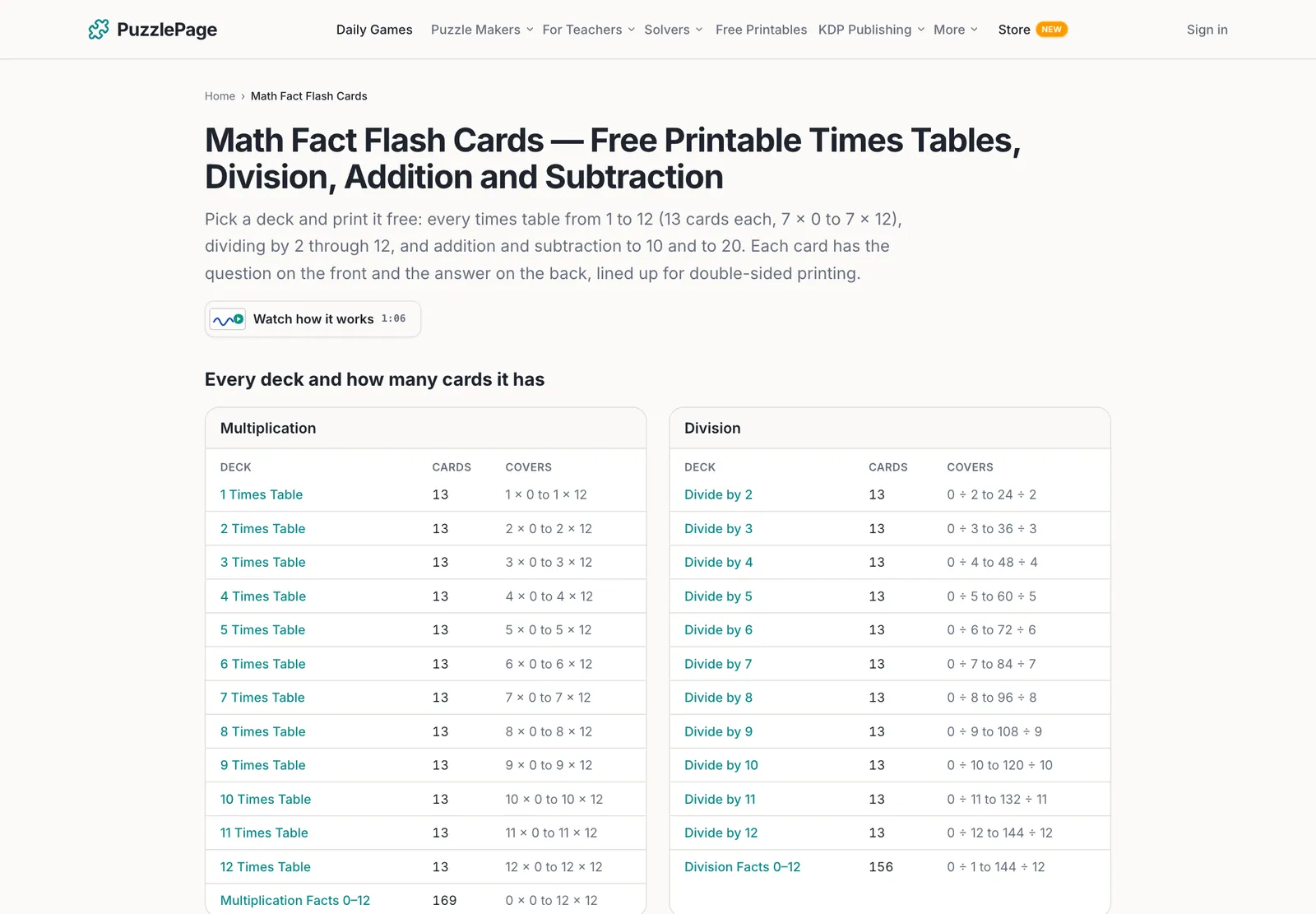Click the 169 cards count cell
1316x914 pixels.
point(444,901)
